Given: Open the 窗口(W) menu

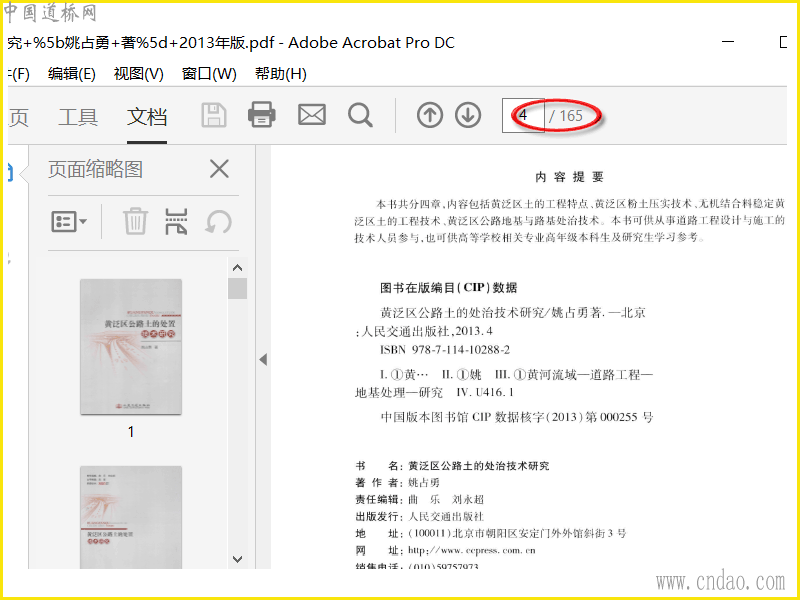Looking at the screenshot, I should coord(209,74).
